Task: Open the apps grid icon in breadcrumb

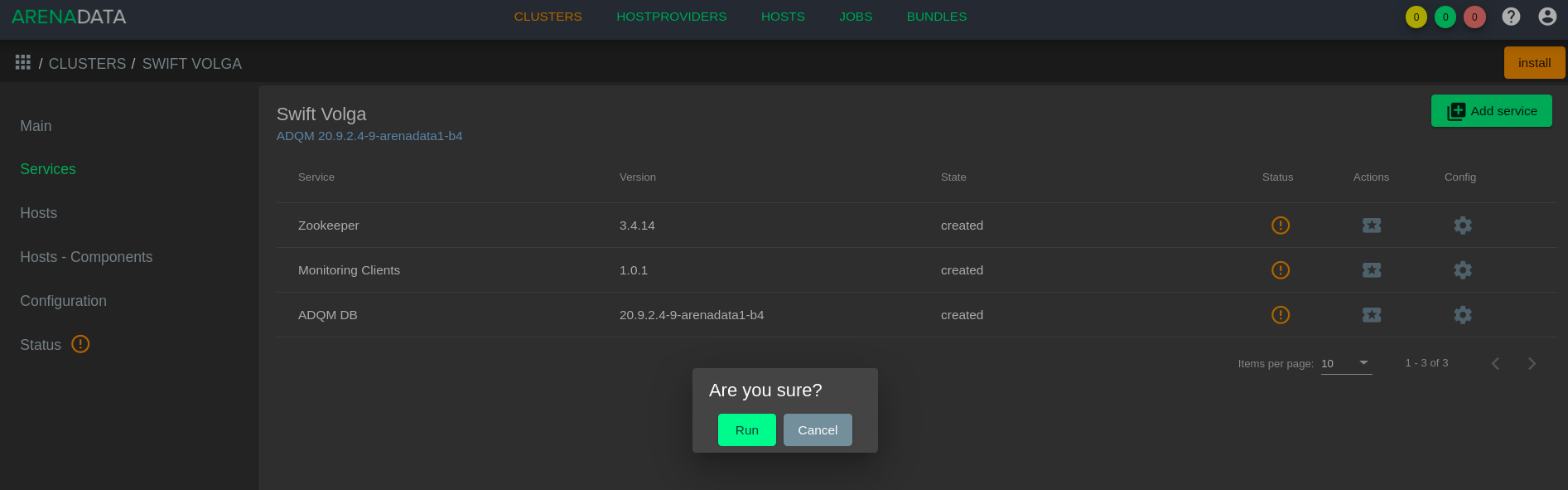Action: coord(23,63)
